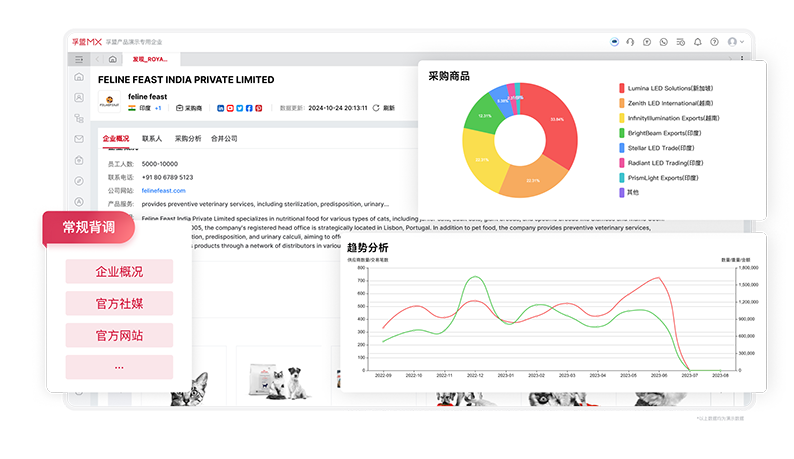The width and height of the screenshot is (794, 459).
Task: Open customer support headset icon
Action: click(630, 42)
